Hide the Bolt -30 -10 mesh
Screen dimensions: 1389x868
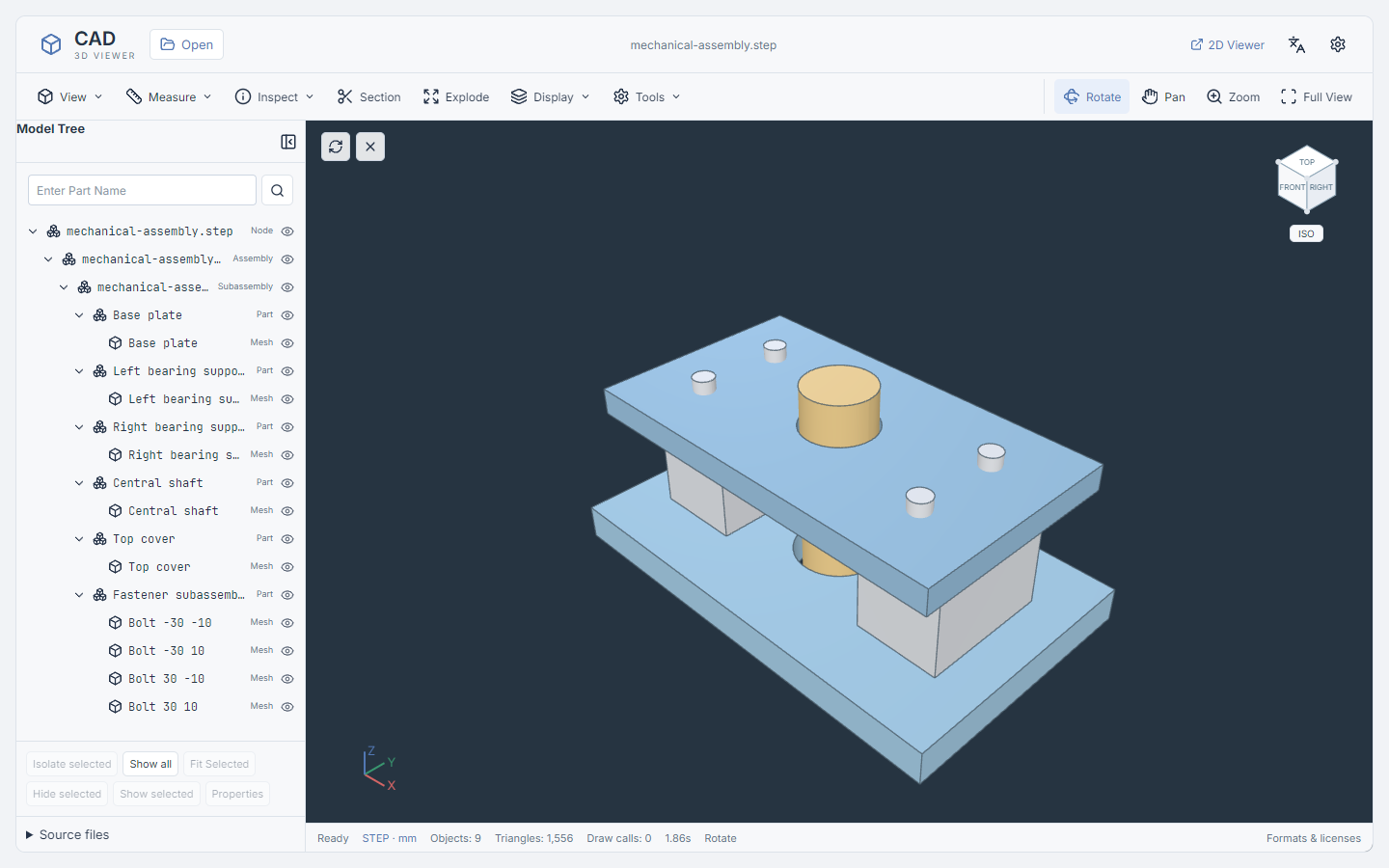click(x=287, y=623)
